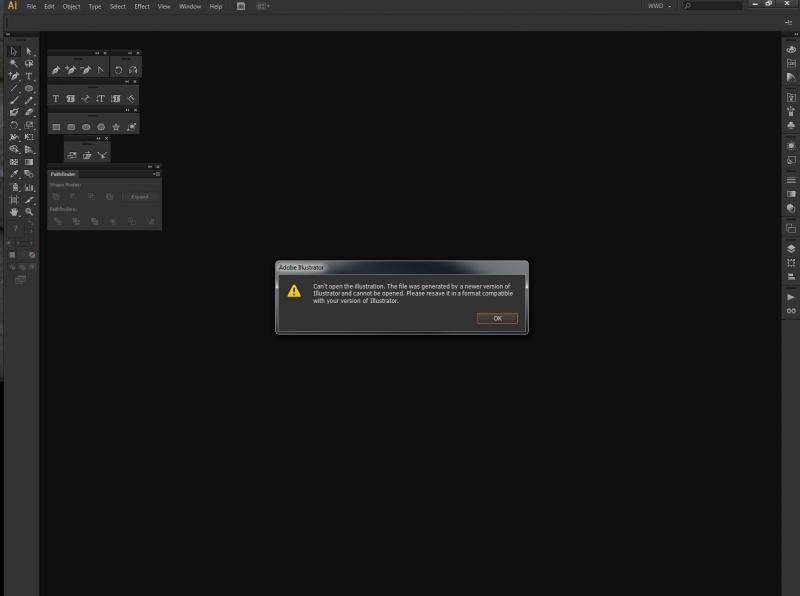Select the Artboard tool in Tools panel

tap(13, 200)
